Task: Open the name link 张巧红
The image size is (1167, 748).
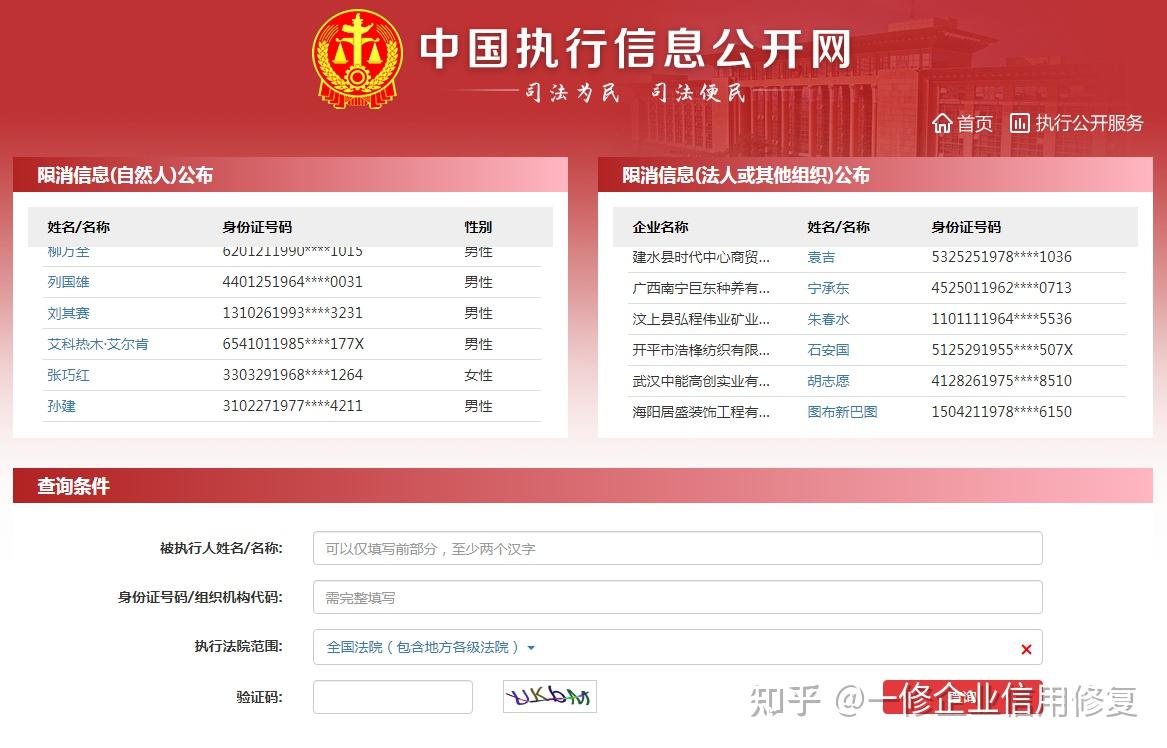Action: click(69, 375)
